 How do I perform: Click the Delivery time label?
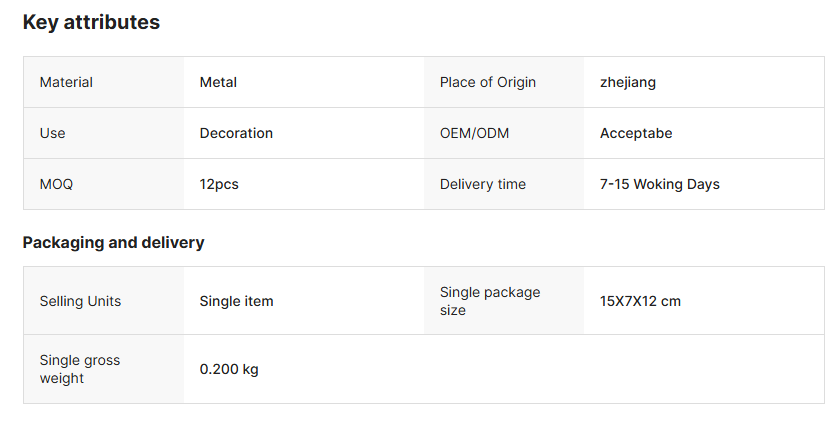coord(482,184)
